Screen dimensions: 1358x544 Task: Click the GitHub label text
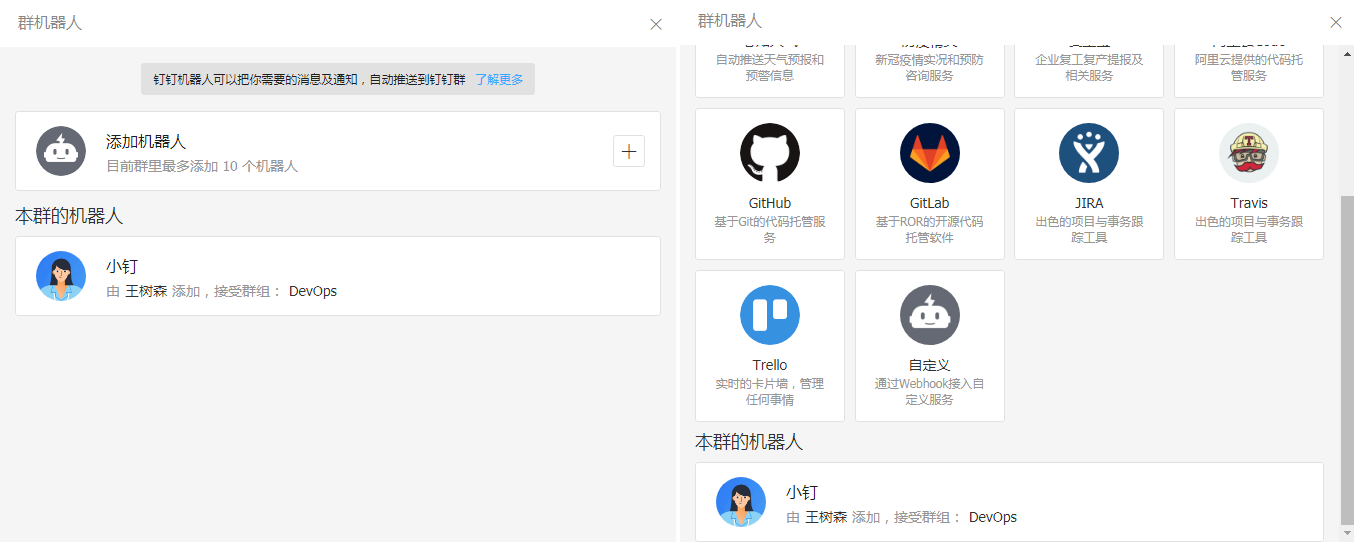pos(770,203)
